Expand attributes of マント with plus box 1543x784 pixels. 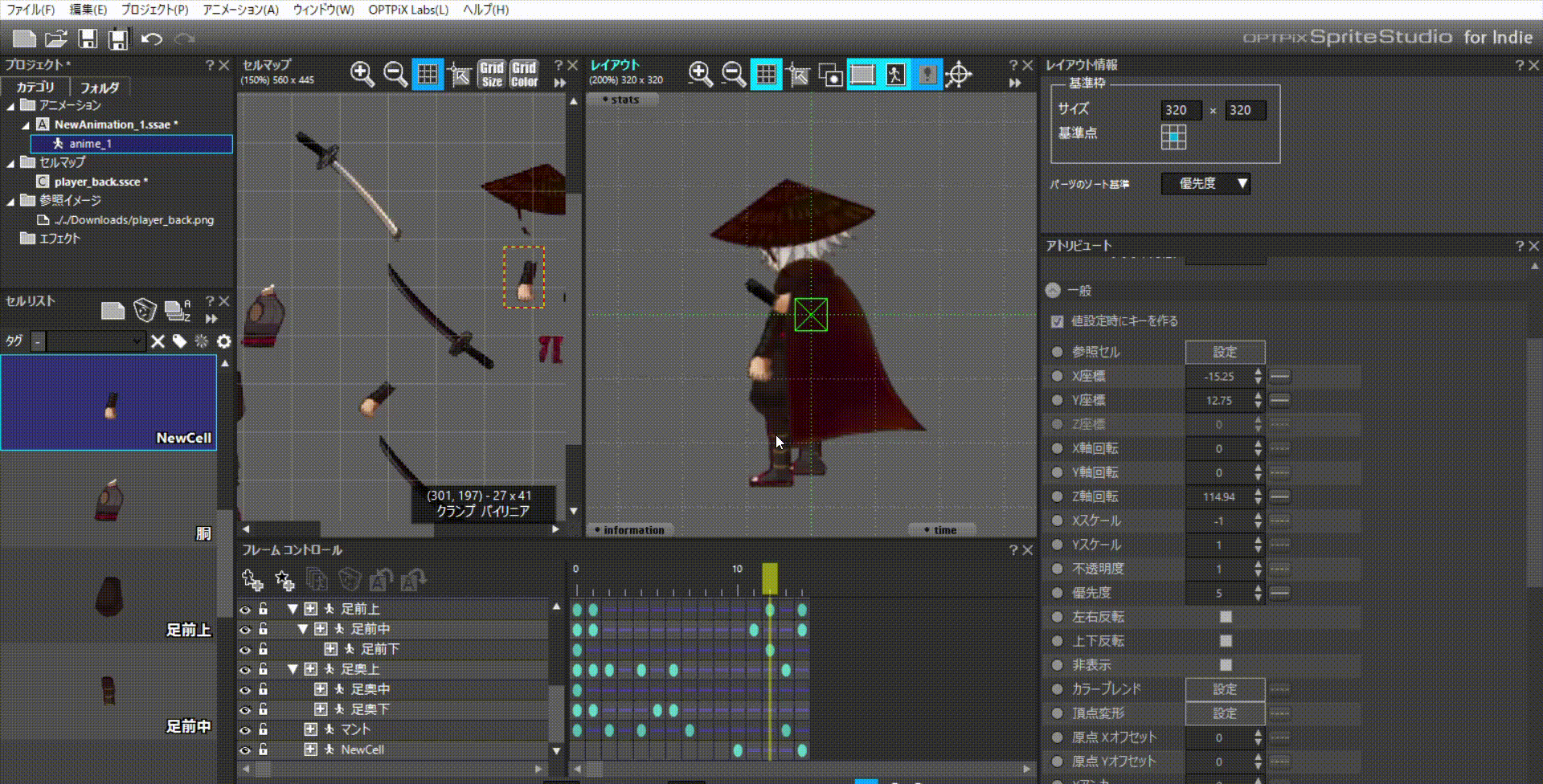tap(310, 729)
